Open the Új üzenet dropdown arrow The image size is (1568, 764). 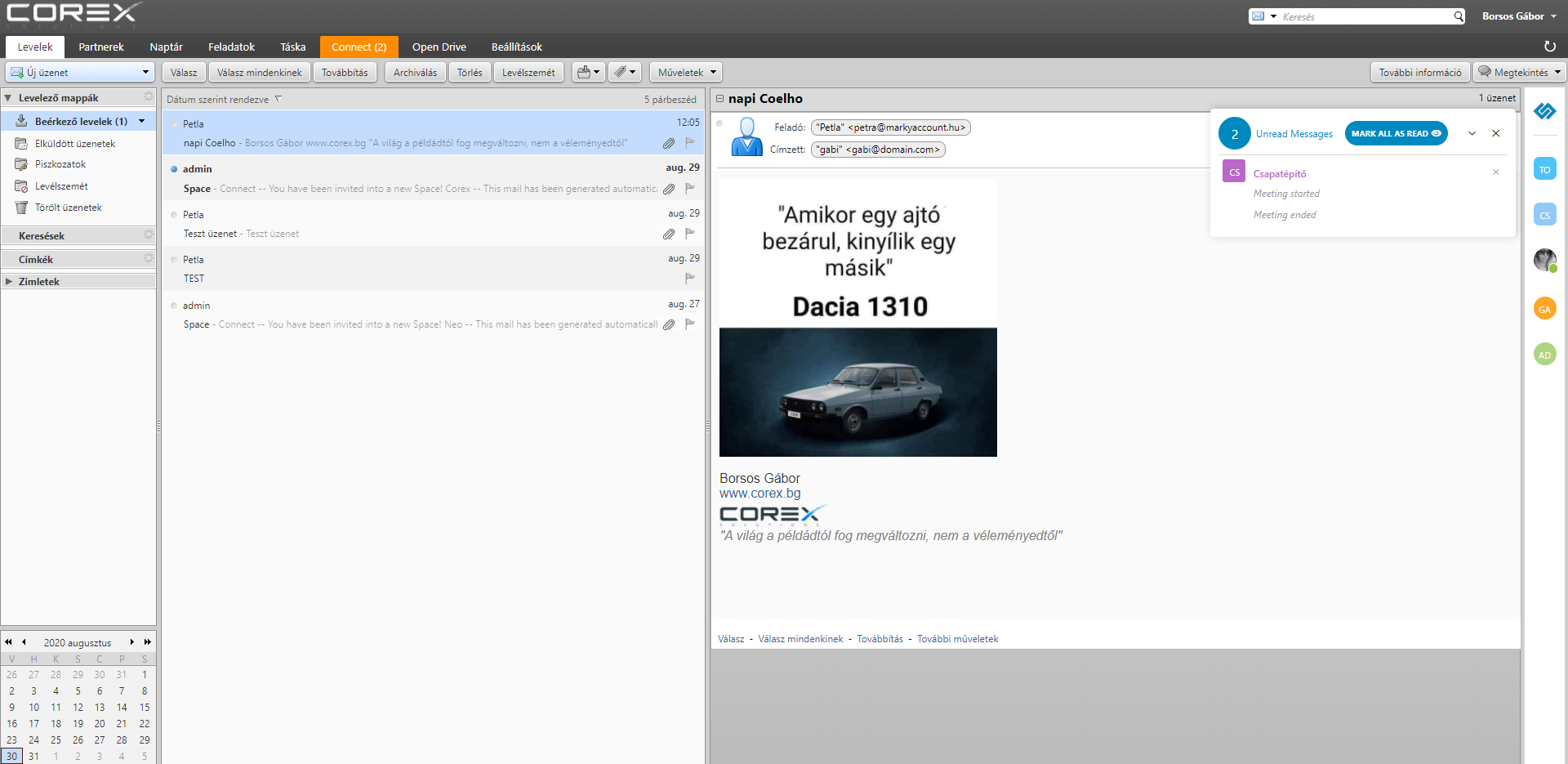click(145, 72)
